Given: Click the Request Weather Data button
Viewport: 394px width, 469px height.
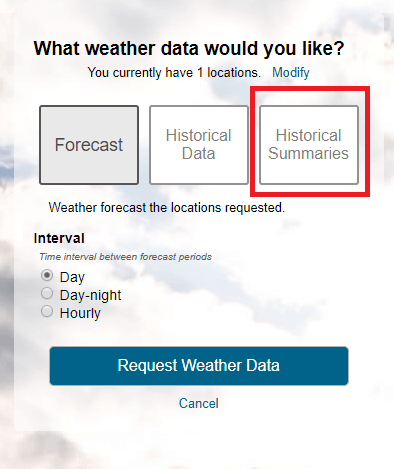Looking at the screenshot, I should point(199,366).
